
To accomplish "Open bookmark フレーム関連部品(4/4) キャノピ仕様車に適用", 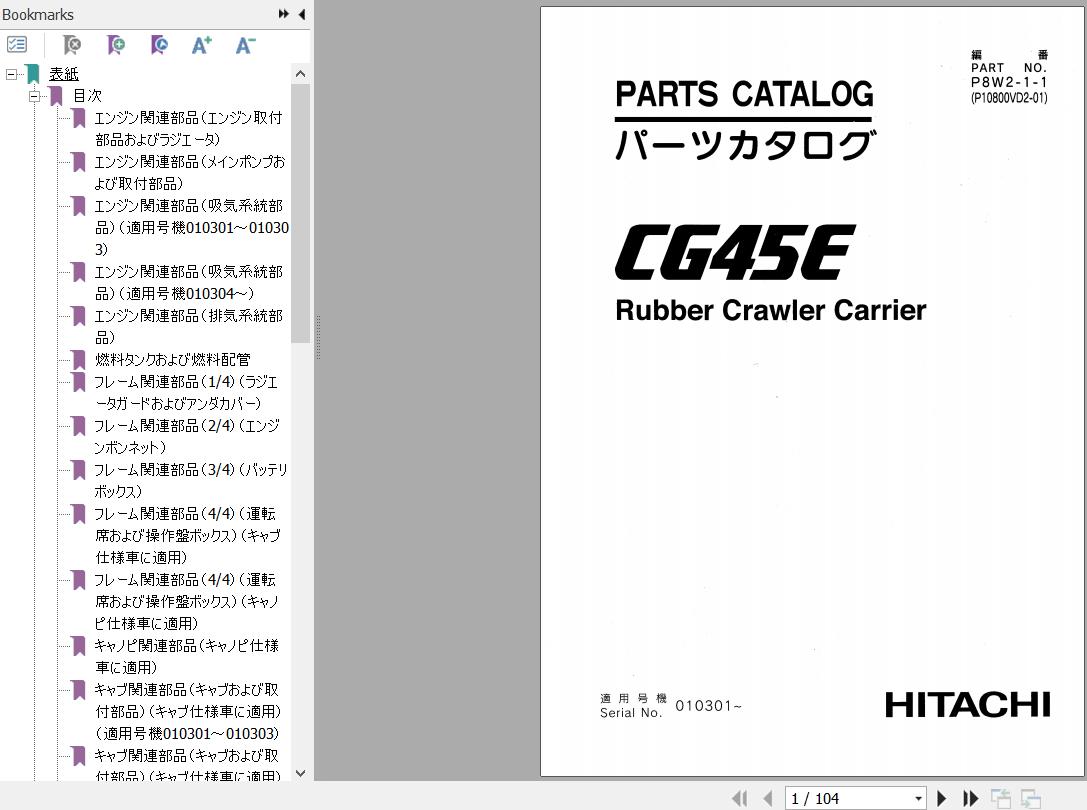I will (x=187, y=601).
